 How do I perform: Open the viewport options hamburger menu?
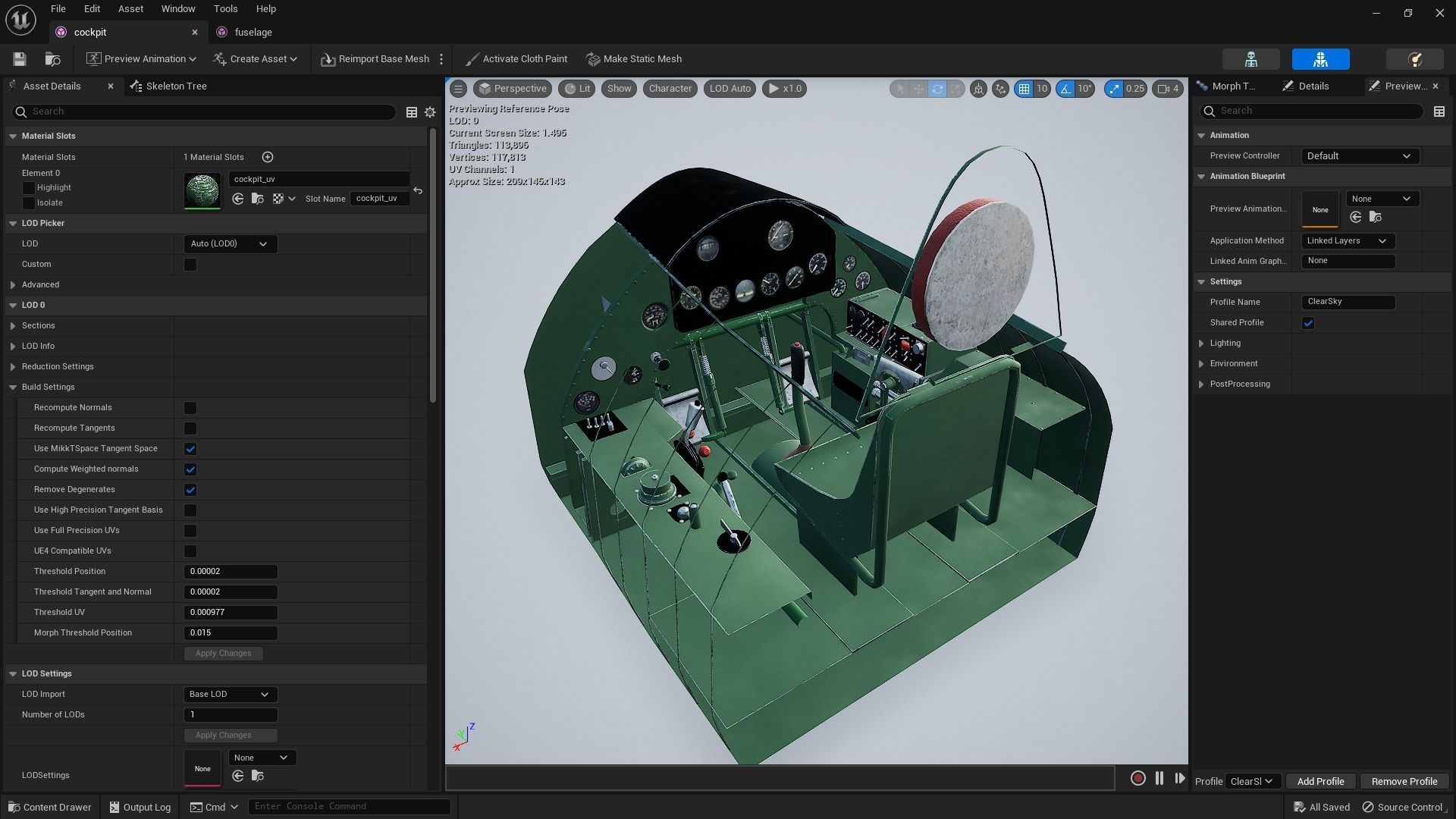[458, 89]
